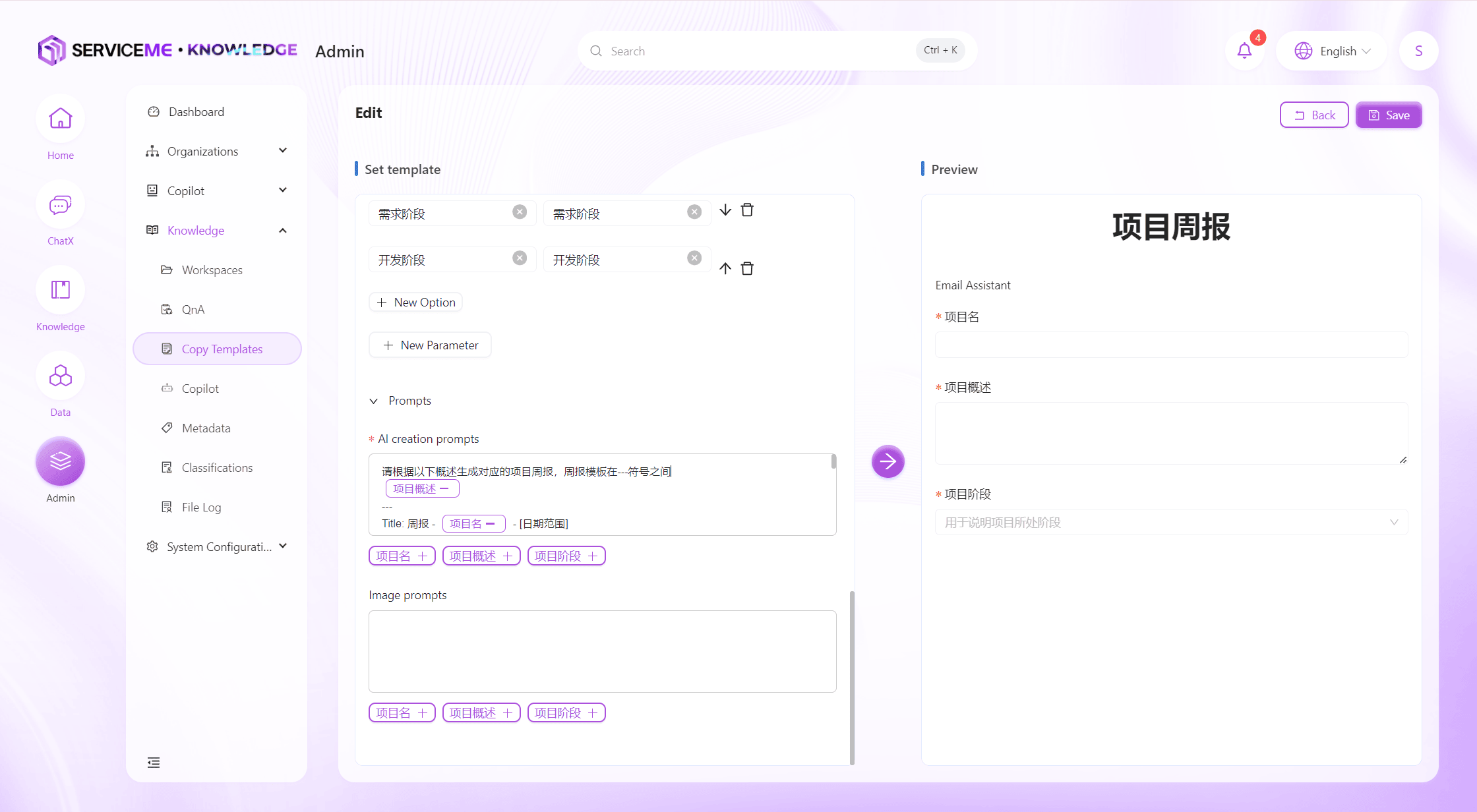The image size is (1477, 812).
Task: Click the Image prompts text area
Action: point(602,651)
